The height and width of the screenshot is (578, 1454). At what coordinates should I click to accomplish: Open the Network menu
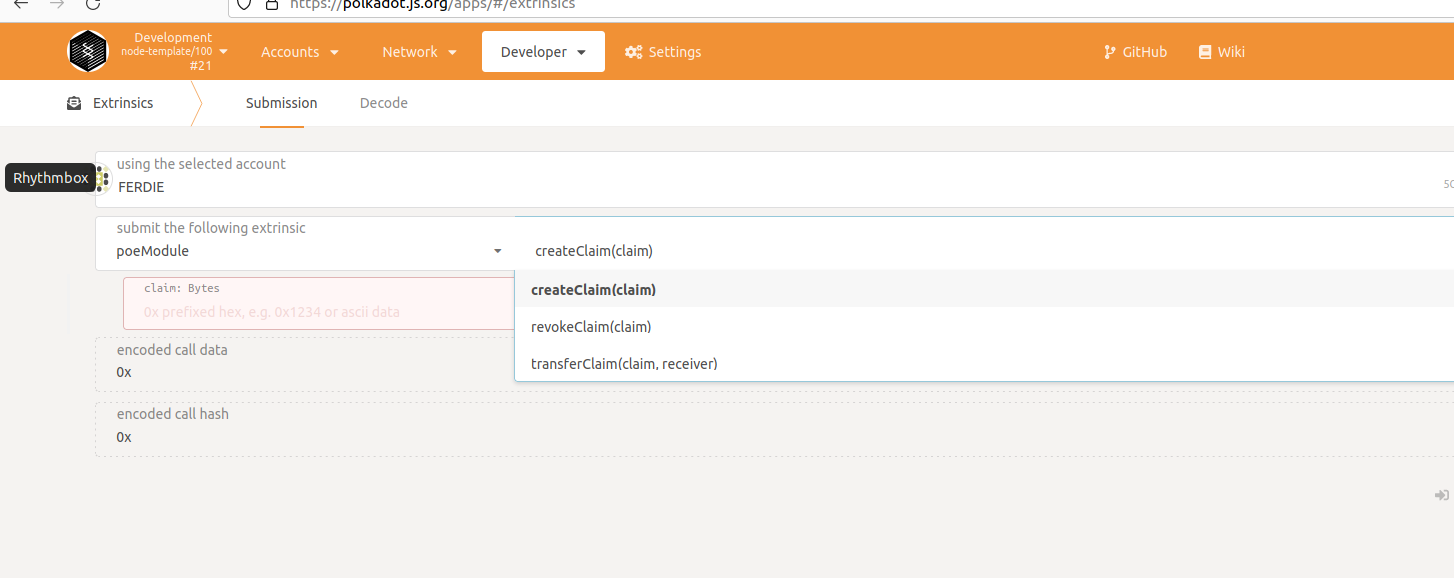419,52
